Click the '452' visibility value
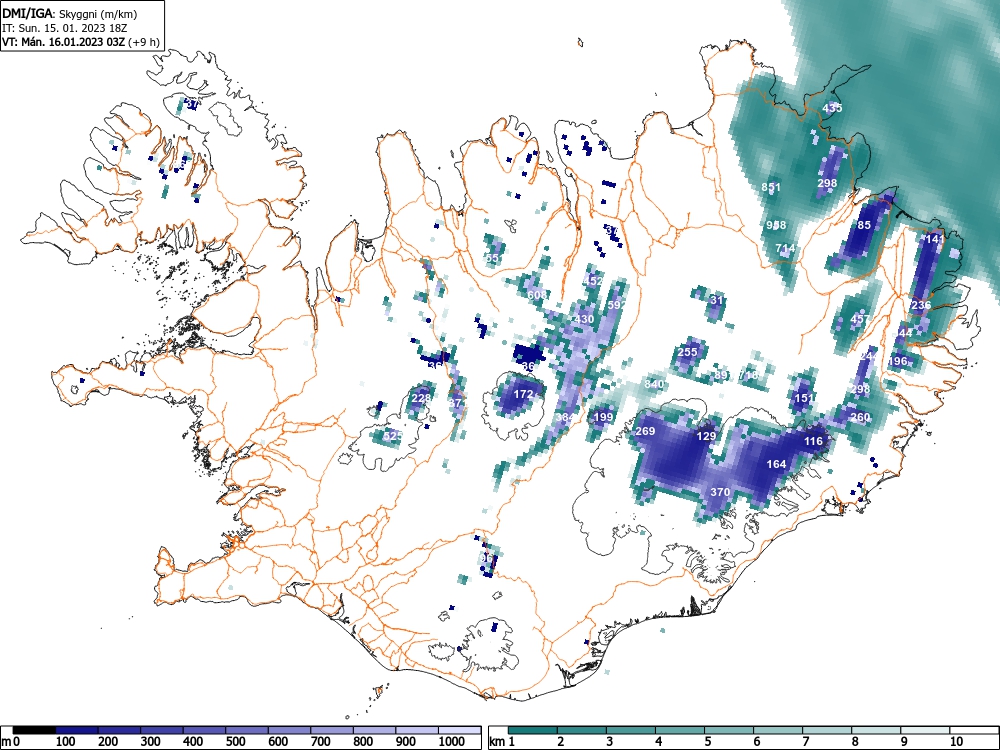 pos(593,281)
